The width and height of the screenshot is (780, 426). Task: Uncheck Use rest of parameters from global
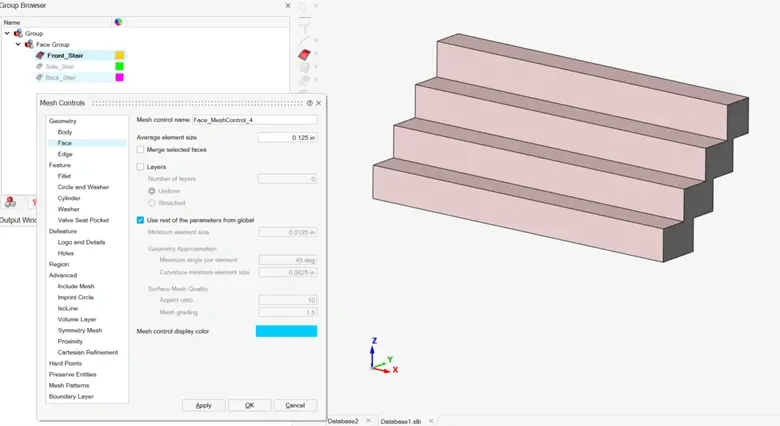(141, 220)
